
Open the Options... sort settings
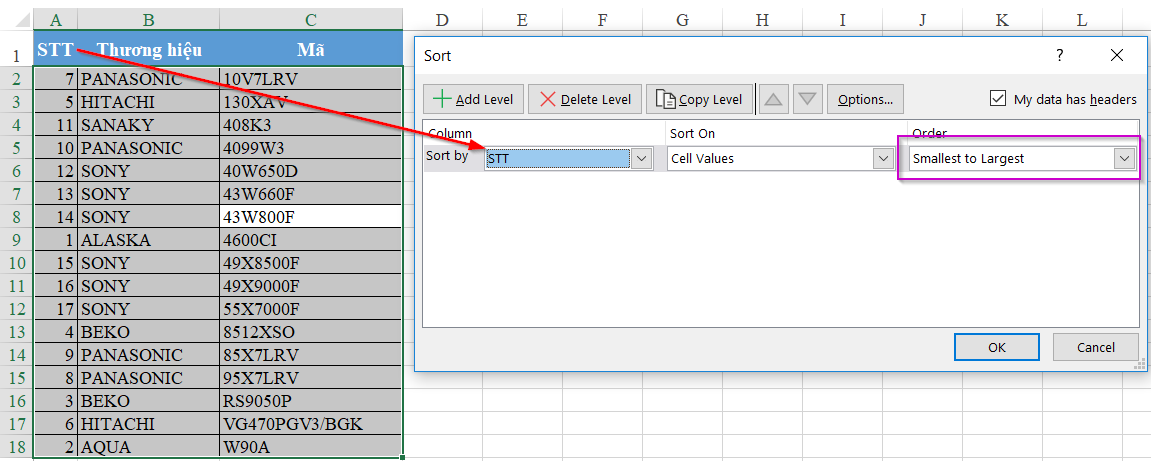coord(865,99)
